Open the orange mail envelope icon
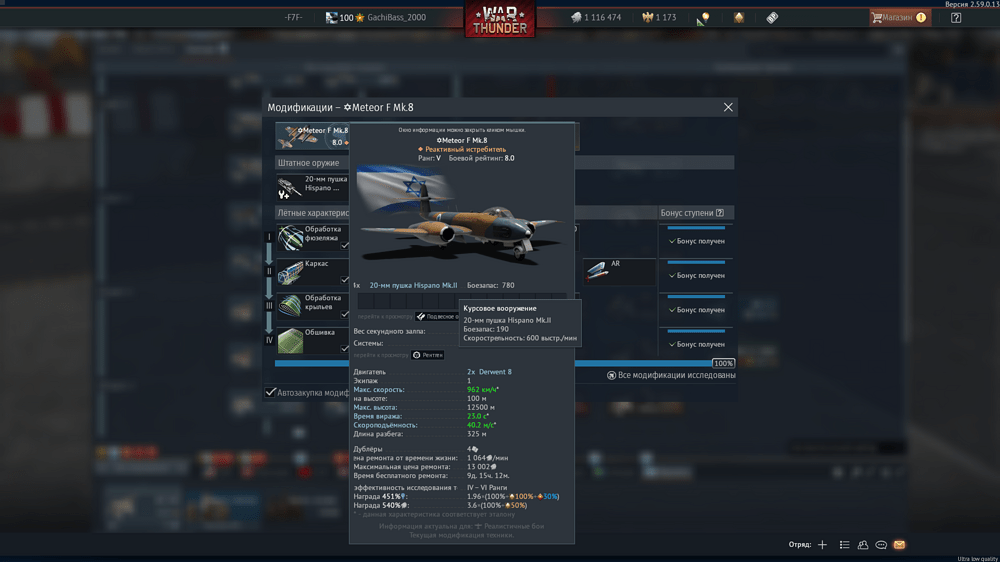1000x562 pixels. (x=899, y=545)
